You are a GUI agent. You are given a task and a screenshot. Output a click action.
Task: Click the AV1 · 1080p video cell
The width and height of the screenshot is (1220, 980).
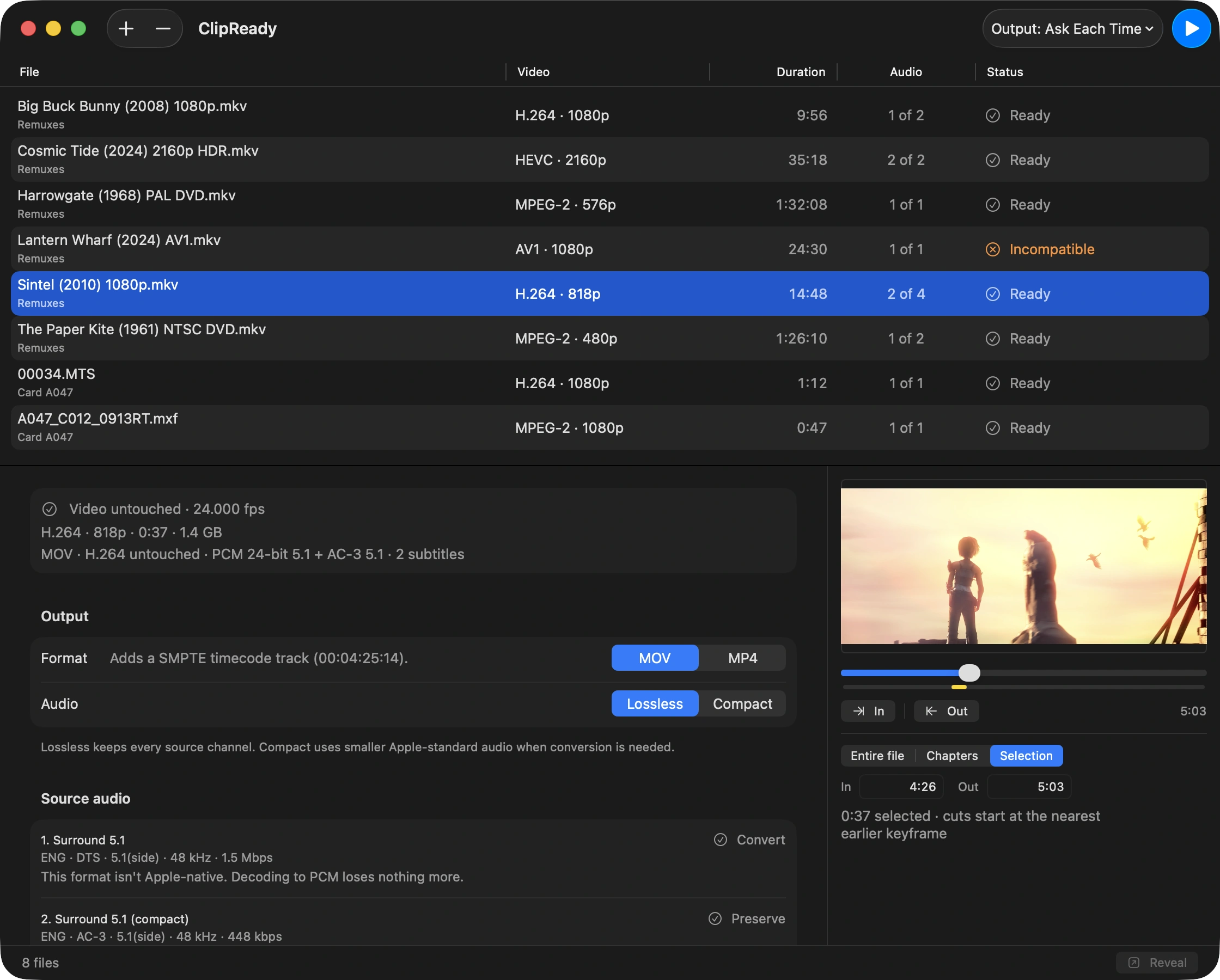click(554, 249)
